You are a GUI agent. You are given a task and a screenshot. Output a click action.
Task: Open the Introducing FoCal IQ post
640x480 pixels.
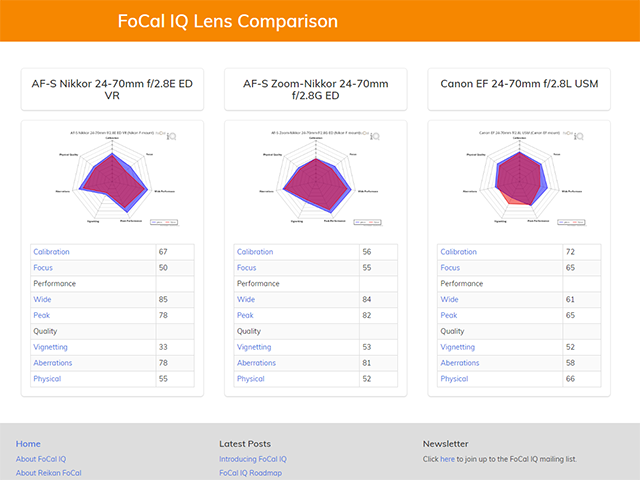click(253, 459)
